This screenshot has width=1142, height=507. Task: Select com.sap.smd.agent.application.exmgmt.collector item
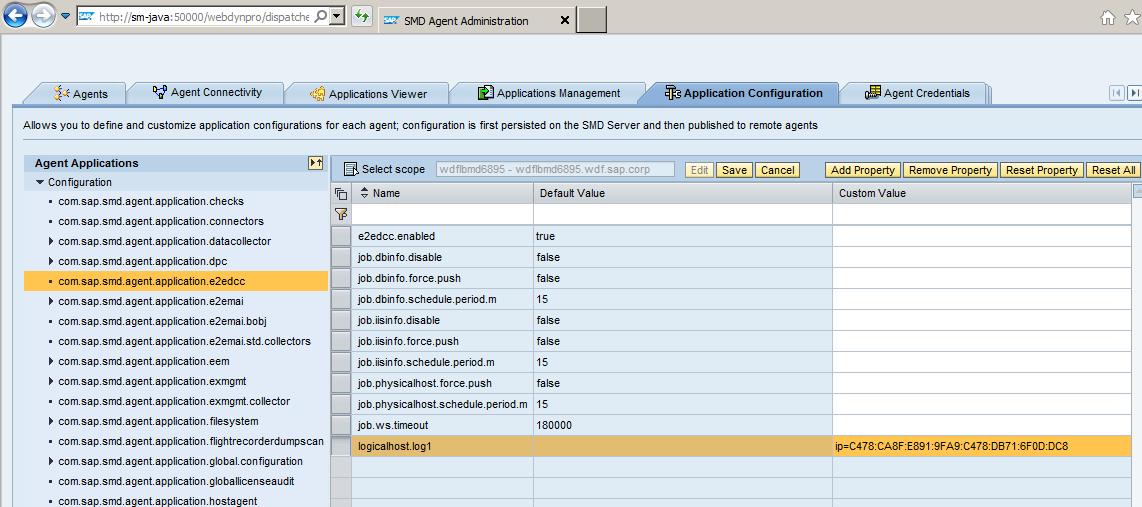pos(174,401)
